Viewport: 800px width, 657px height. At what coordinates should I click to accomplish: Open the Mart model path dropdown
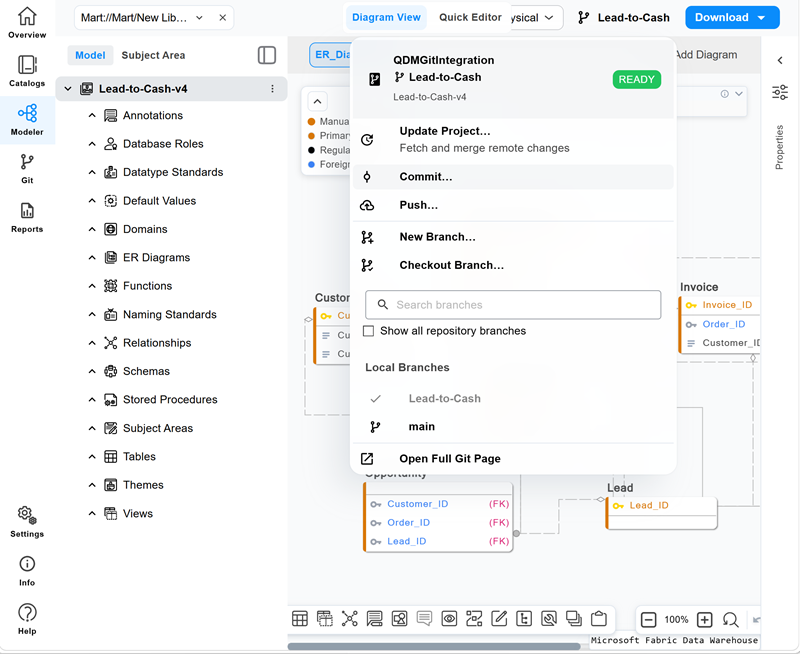199,18
